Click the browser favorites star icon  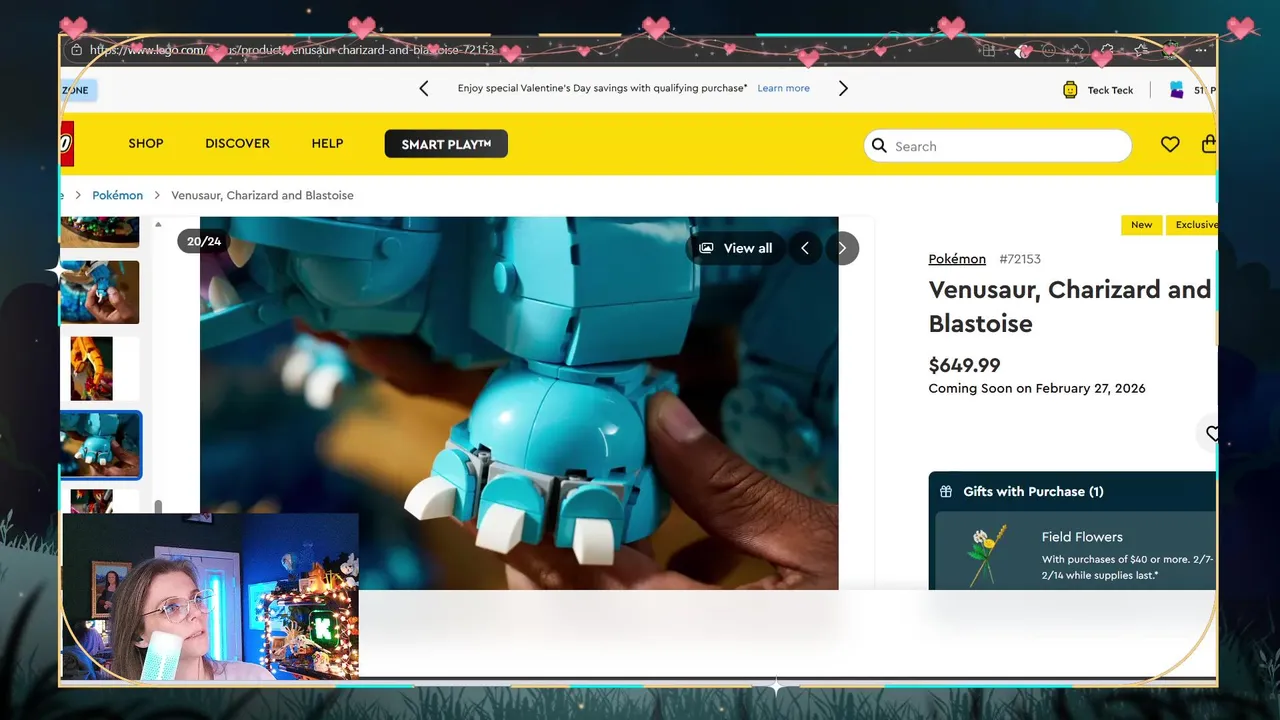1077,50
